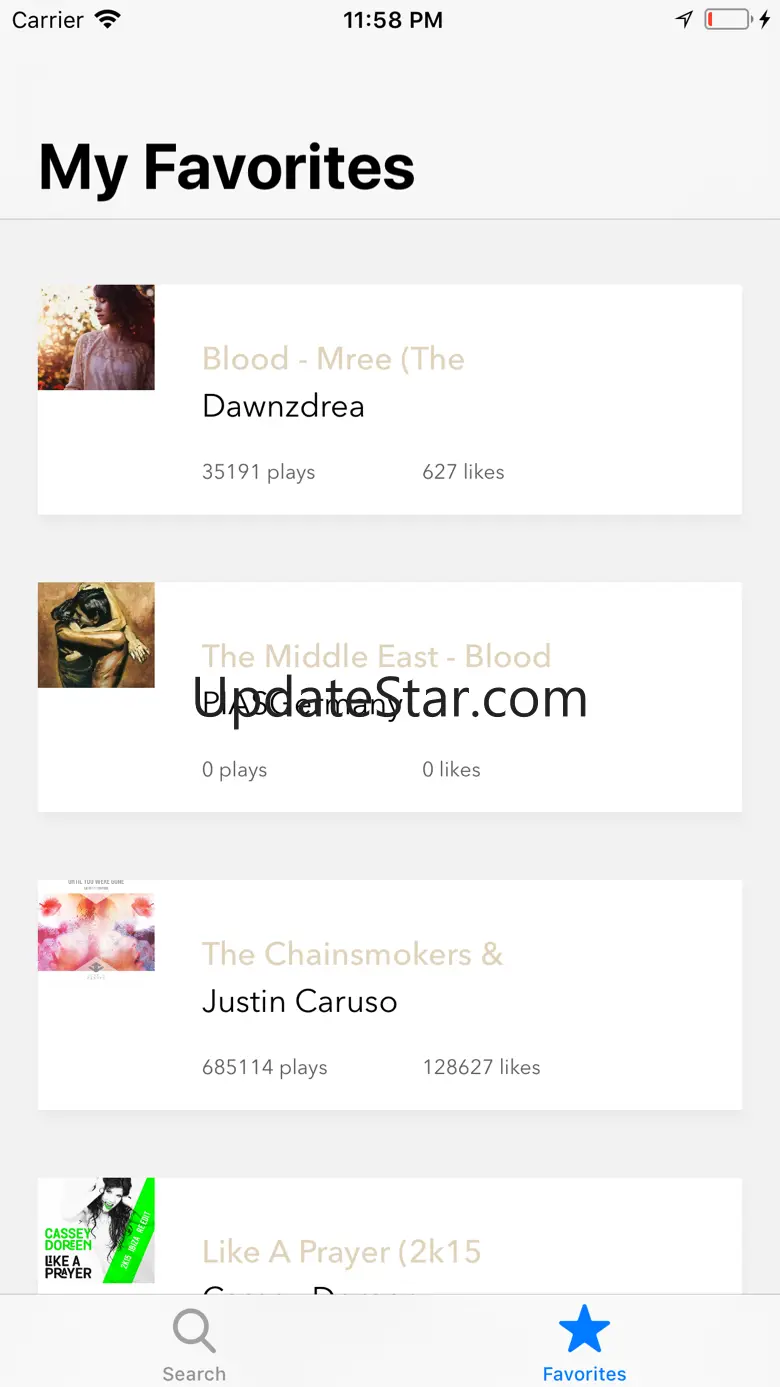Select The Middle East - Blood title
The width and height of the screenshot is (780, 1387).
[376, 656]
